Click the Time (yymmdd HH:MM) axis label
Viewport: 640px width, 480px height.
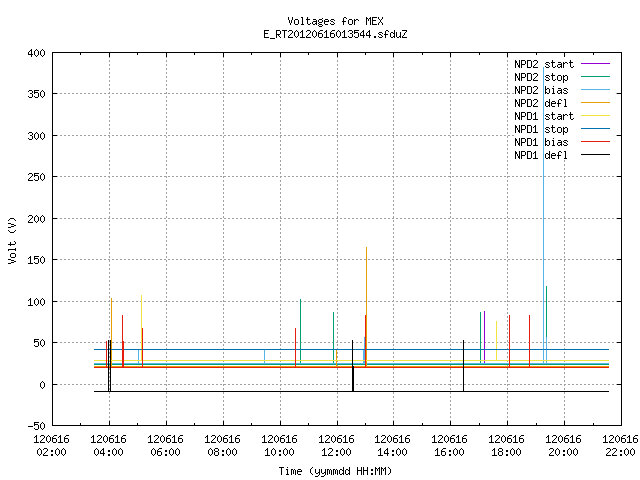click(335, 471)
